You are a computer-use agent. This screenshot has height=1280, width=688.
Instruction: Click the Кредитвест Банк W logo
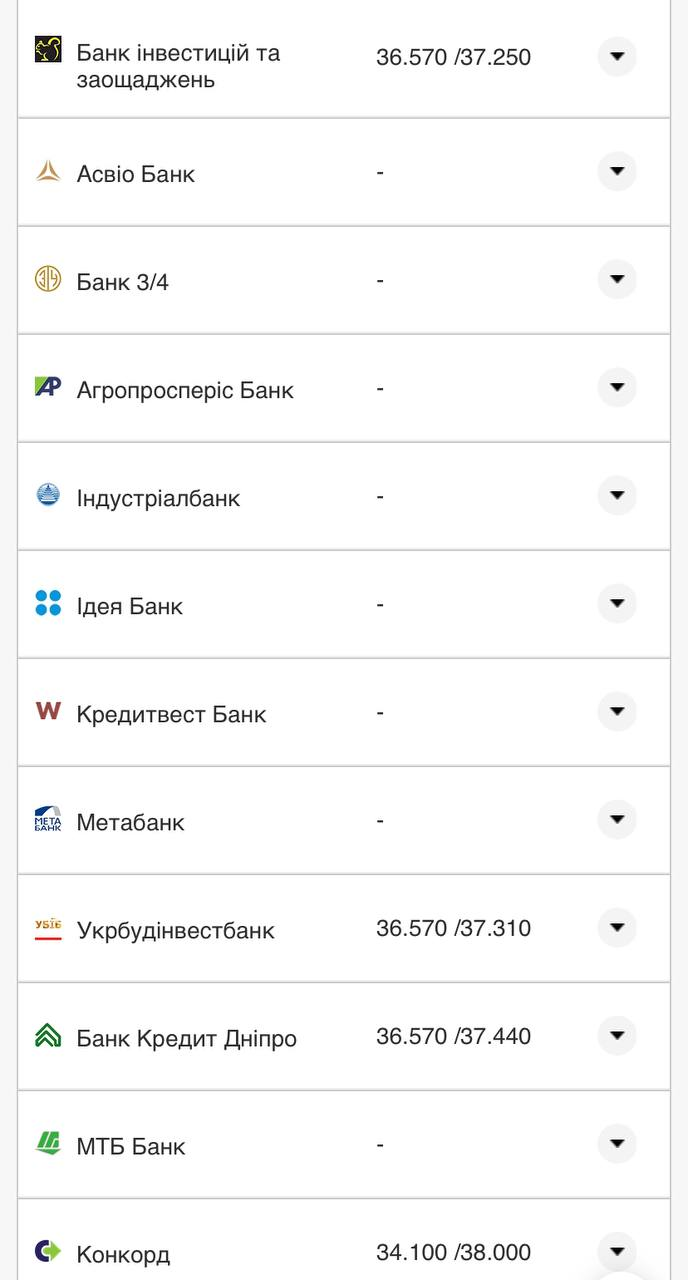coord(48,711)
